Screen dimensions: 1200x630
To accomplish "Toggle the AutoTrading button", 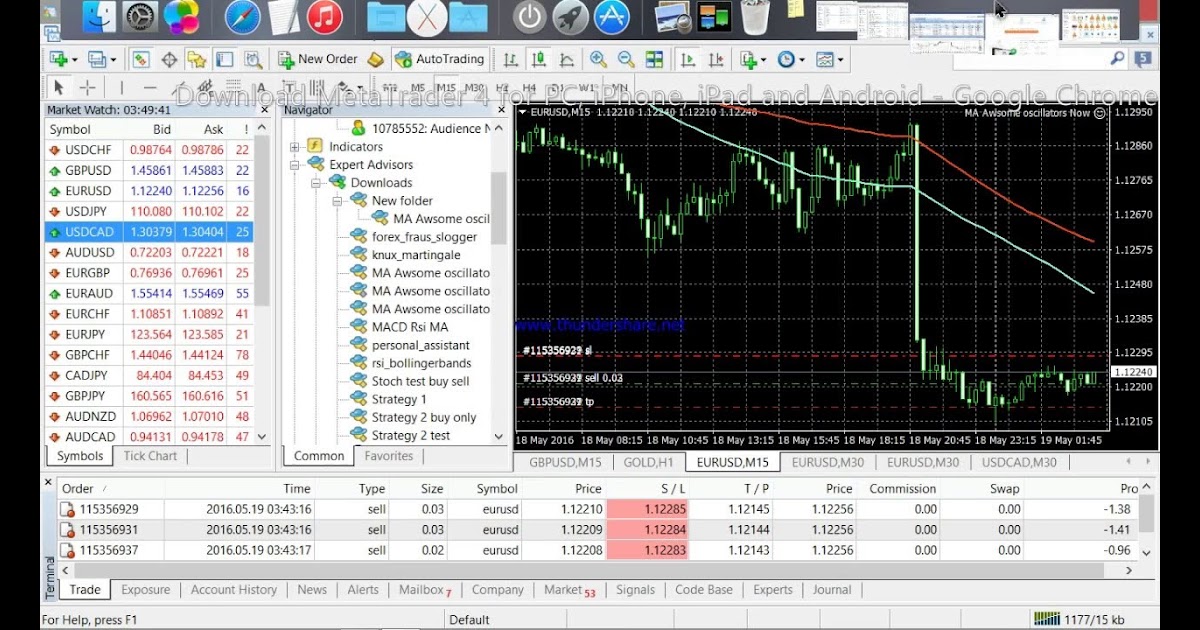I will (440, 59).
